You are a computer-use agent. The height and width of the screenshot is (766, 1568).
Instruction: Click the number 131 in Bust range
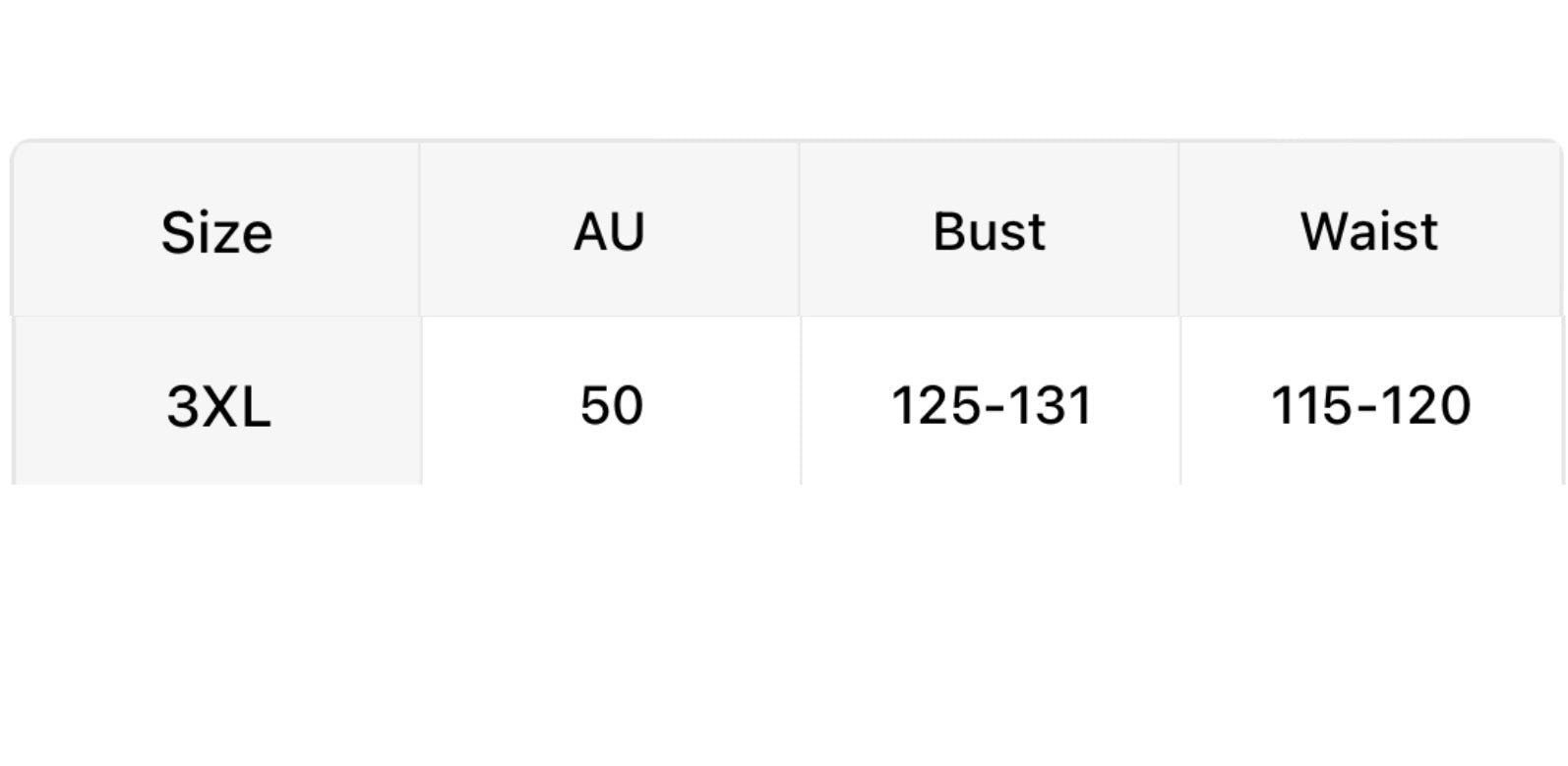1053,405
